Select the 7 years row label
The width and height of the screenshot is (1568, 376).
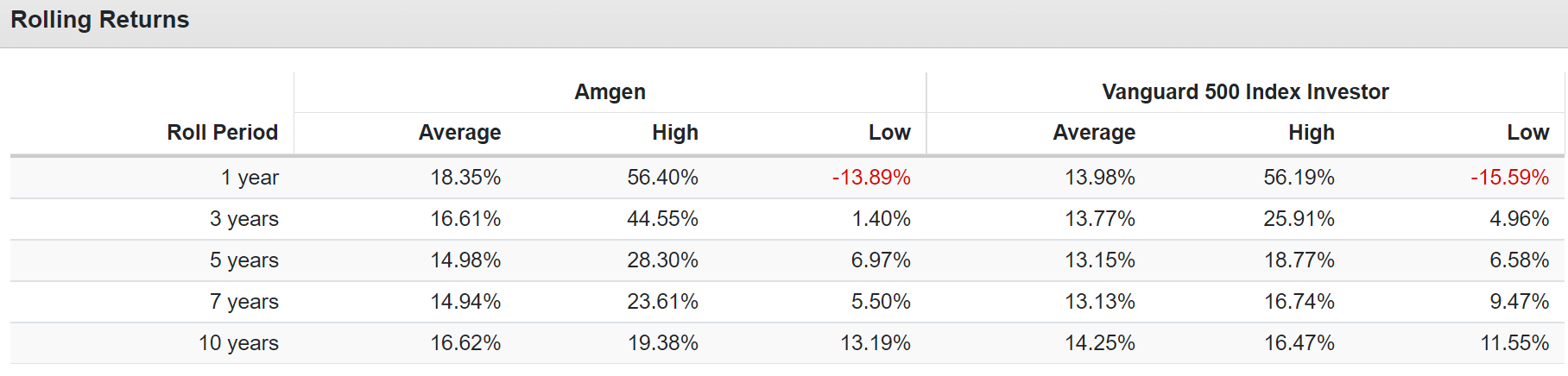pos(244,302)
